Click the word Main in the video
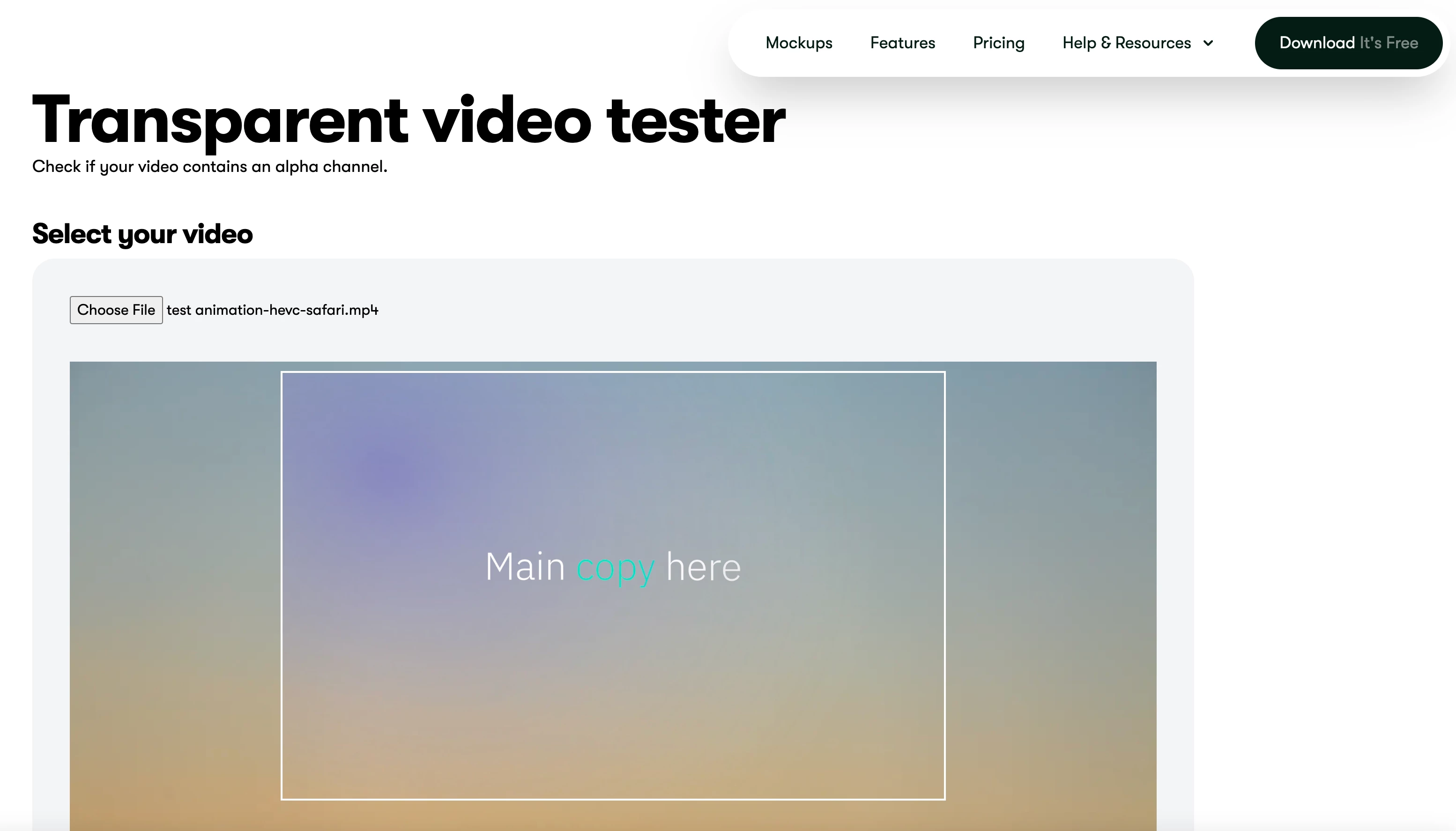 (525, 567)
